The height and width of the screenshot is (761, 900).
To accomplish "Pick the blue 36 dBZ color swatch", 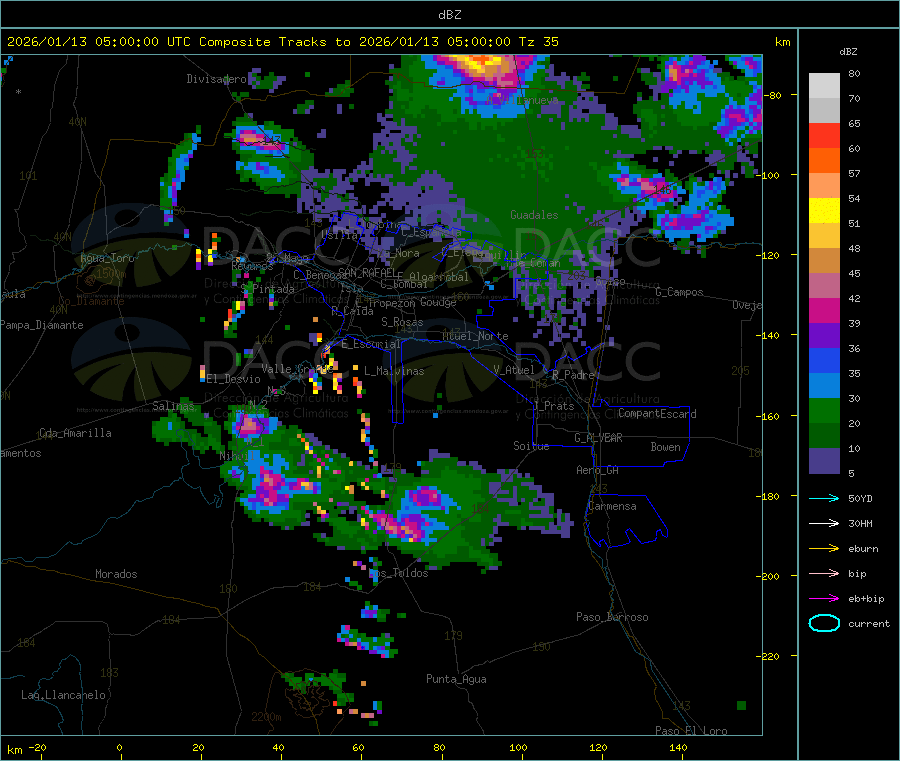I will tap(824, 360).
